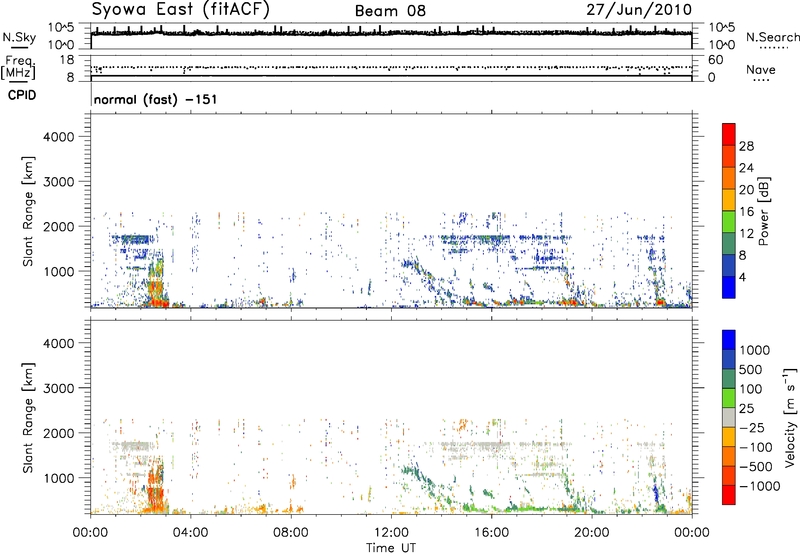The width and height of the screenshot is (800, 554).
Task: Click the Nave axis value 60
Action: 715,60
